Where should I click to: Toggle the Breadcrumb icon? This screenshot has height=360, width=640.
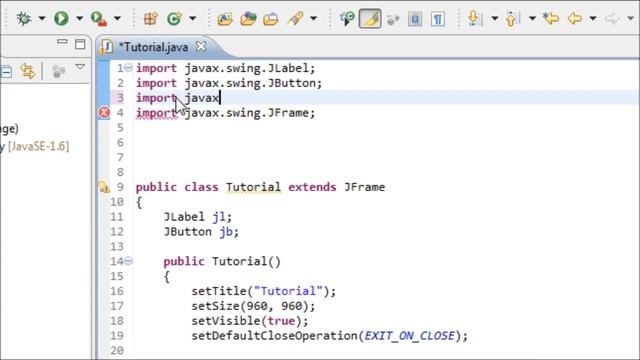347,19
